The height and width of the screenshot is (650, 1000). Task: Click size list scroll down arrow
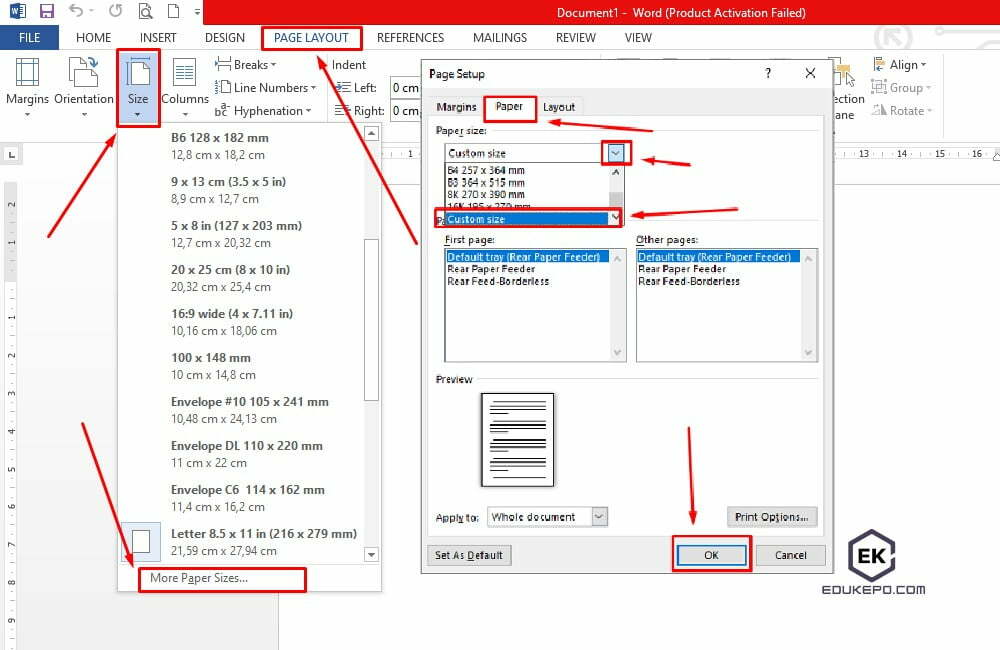click(372, 554)
